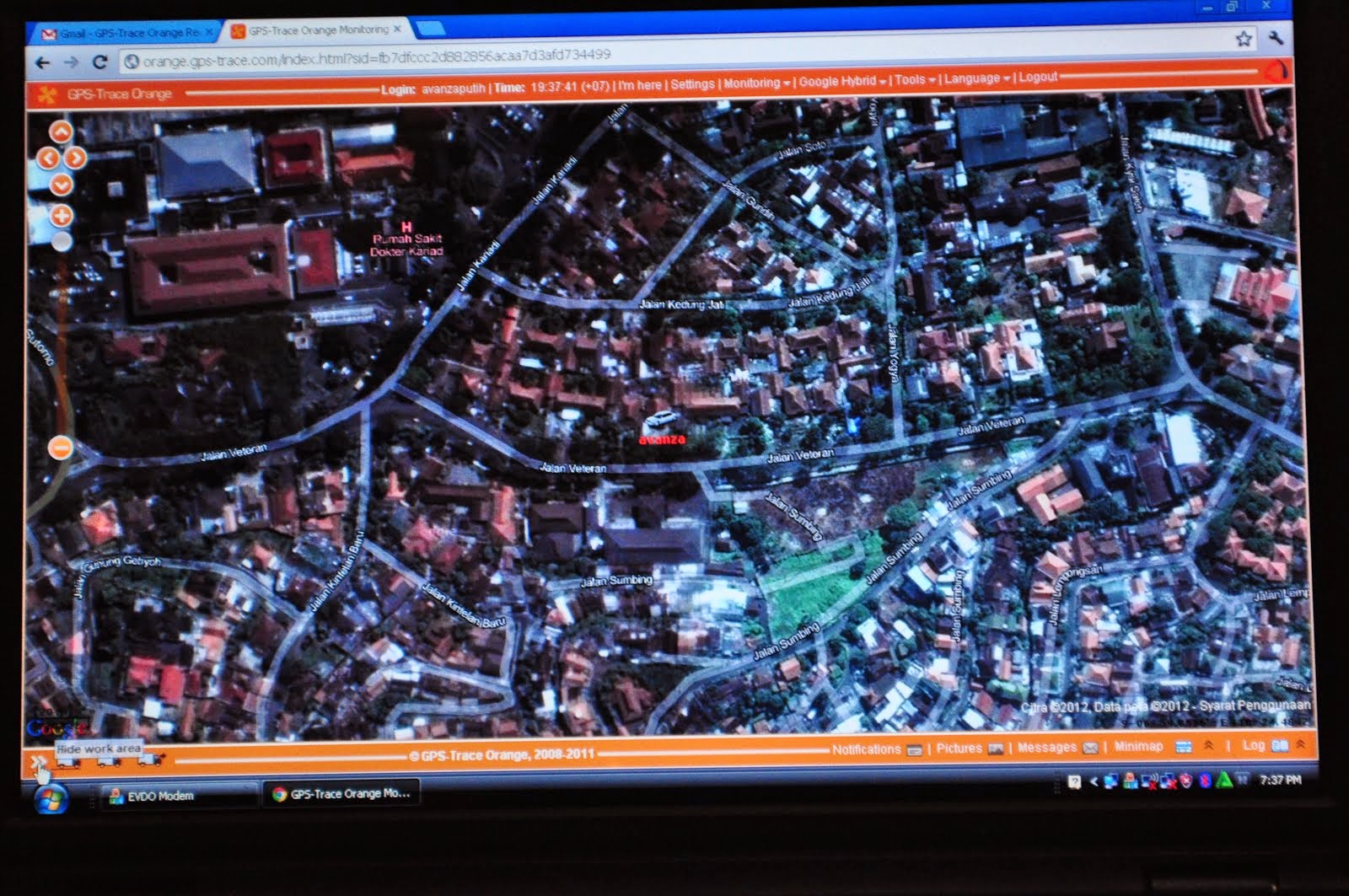Go back in browser history

click(x=42, y=63)
